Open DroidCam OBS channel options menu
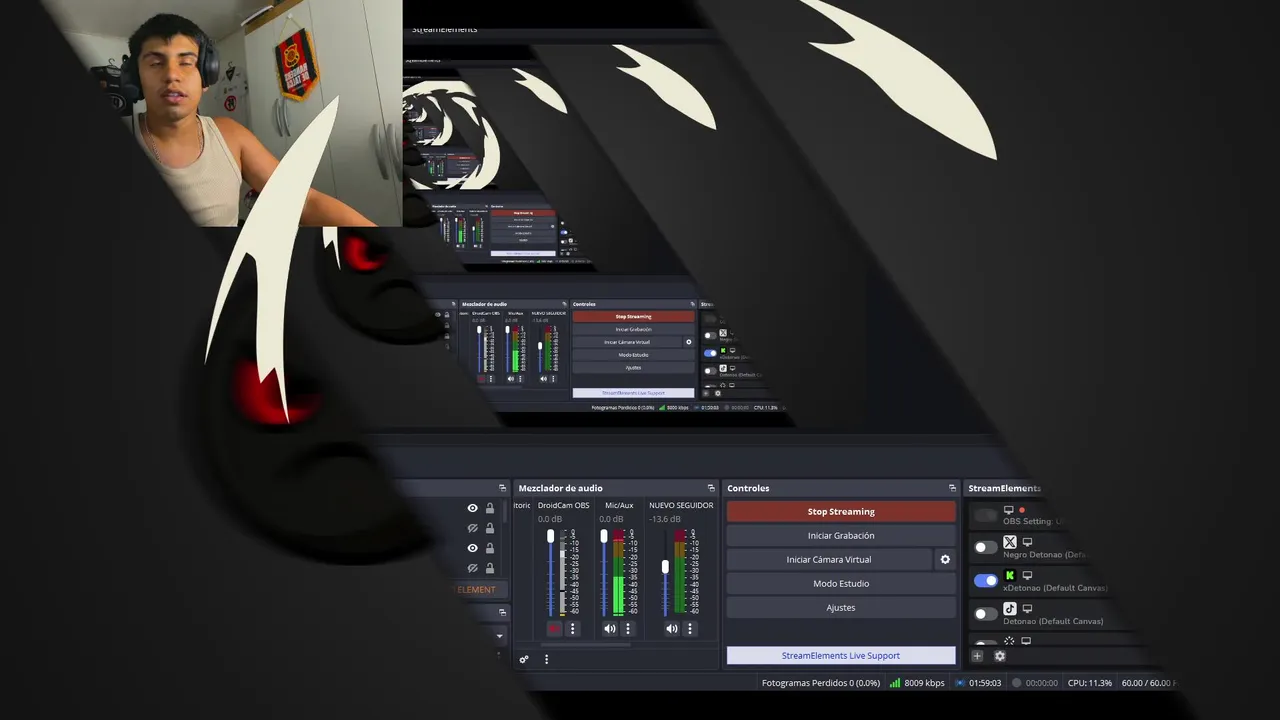This screenshot has height=720, width=1280. (x=573, y=629)
